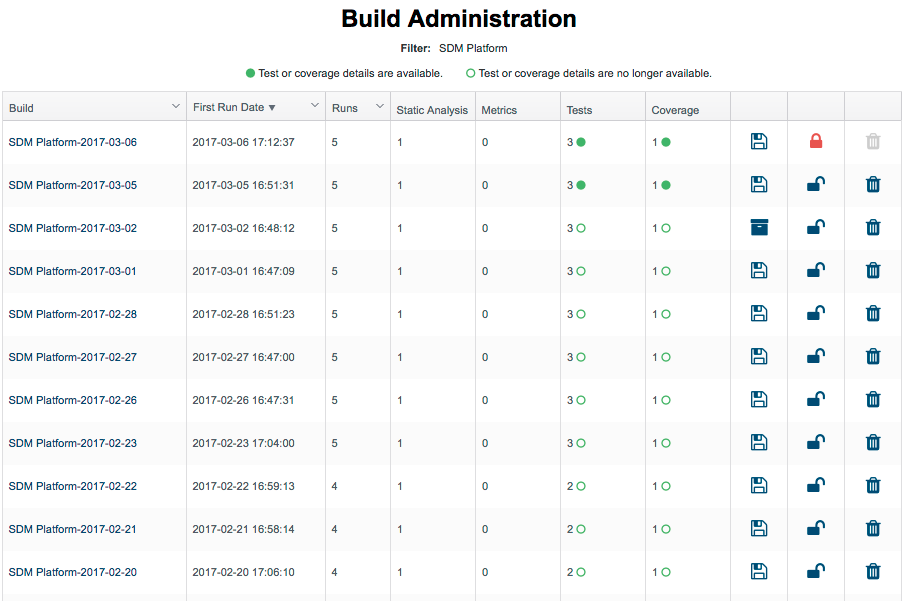This screenshot has width=905, height=601.
Task: Lock build SDM Platform-2017-03-05 with padlock
Action: click(x=816, y=184)
